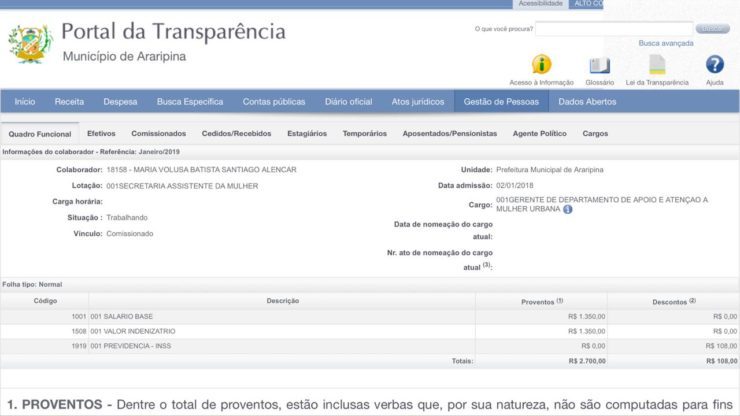Click the Unidade value Prefeitura Municipal de Araripina
Viewport: 740px width, 416px height.
[x=550, y=170]
